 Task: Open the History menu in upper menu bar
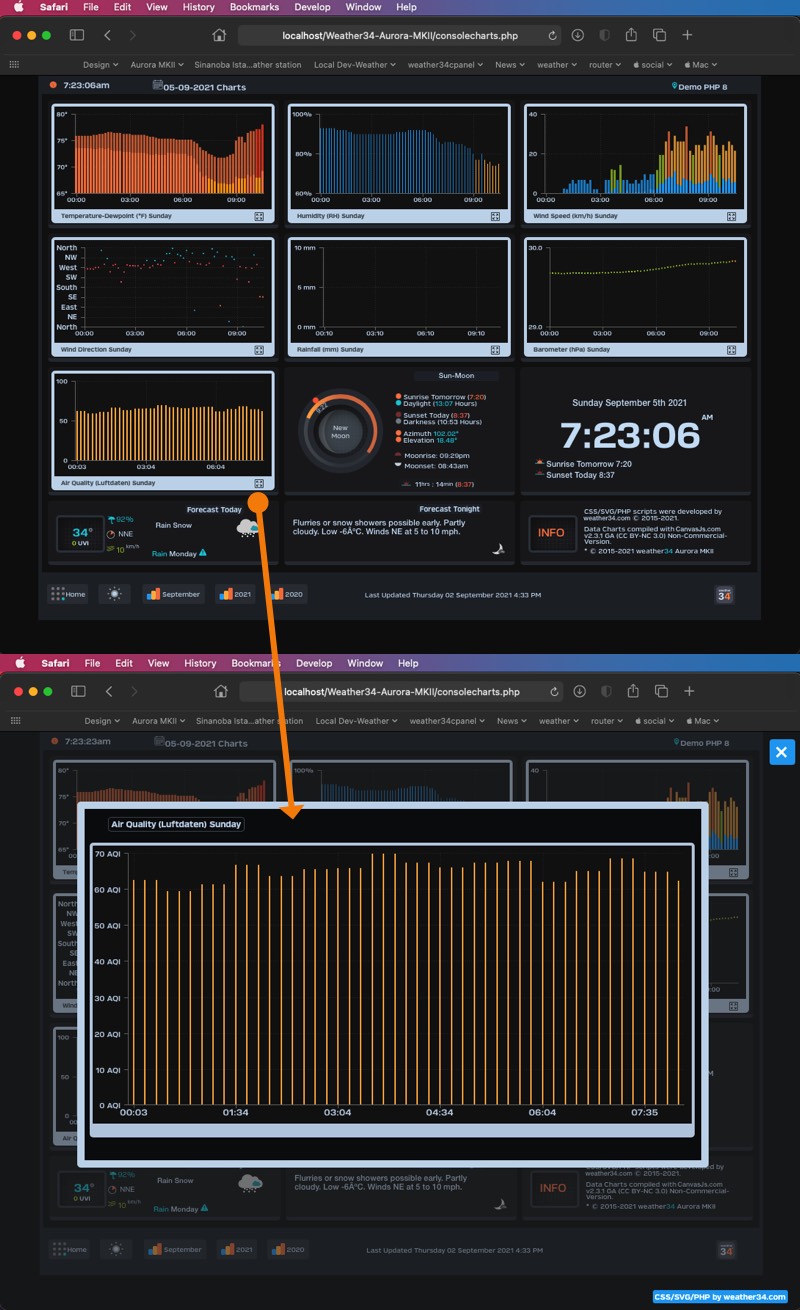pos(198,7)
